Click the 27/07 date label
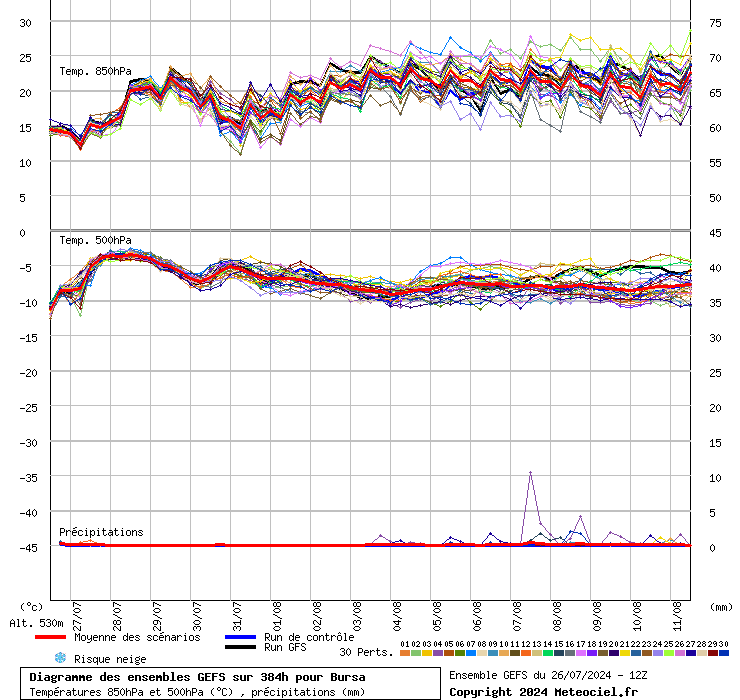Screen dimensions: 740x700 tap(77, 616)
